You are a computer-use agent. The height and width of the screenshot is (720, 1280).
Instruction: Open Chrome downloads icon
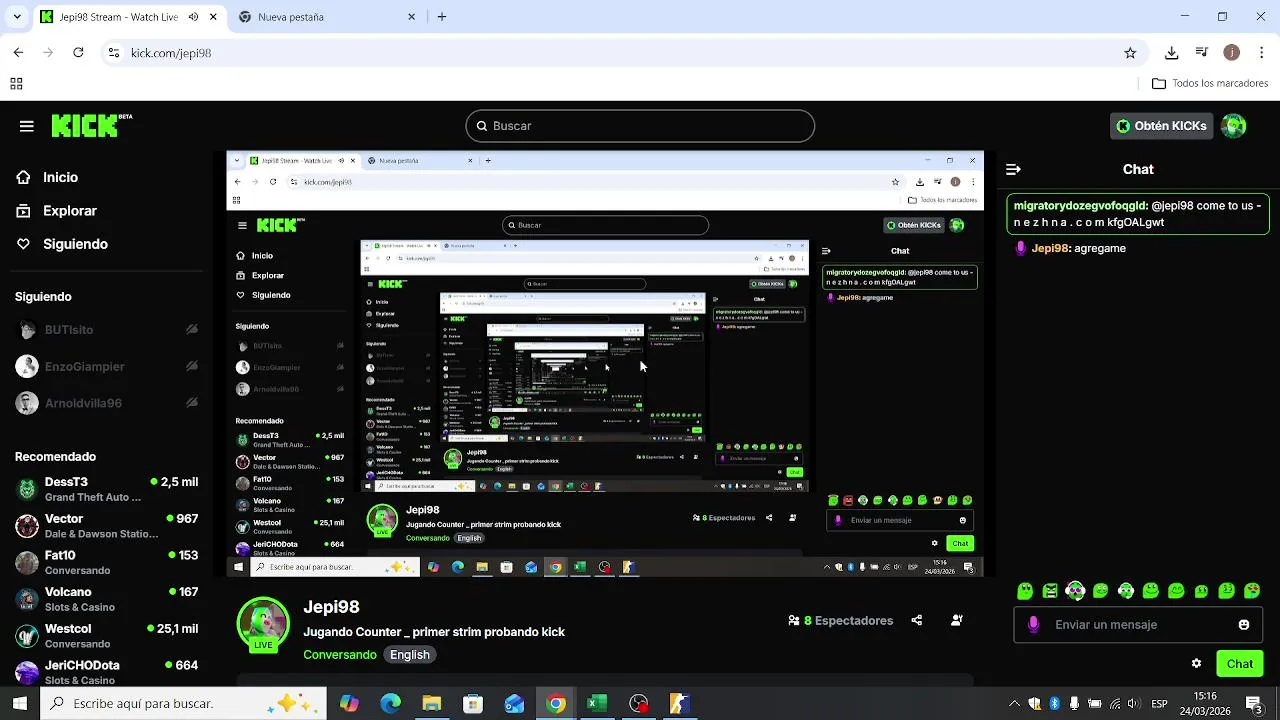[x=1172, y=53]
